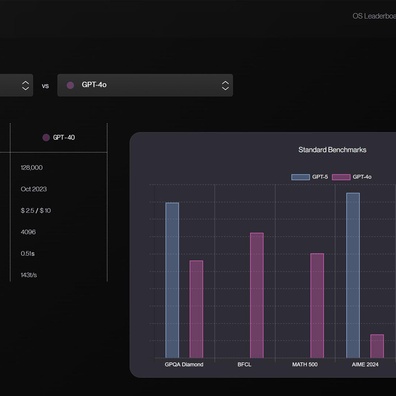Open the left model selector chevrons
The width and height of the screenshot is (396, 396).
point(25,86)
